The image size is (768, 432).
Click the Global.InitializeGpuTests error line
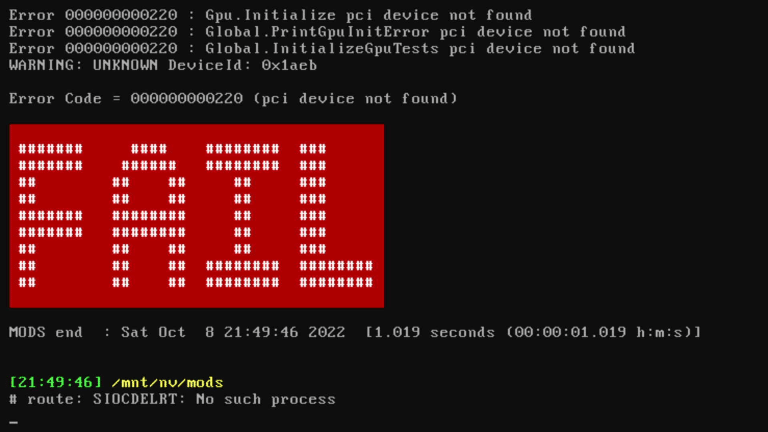point(322,48)
